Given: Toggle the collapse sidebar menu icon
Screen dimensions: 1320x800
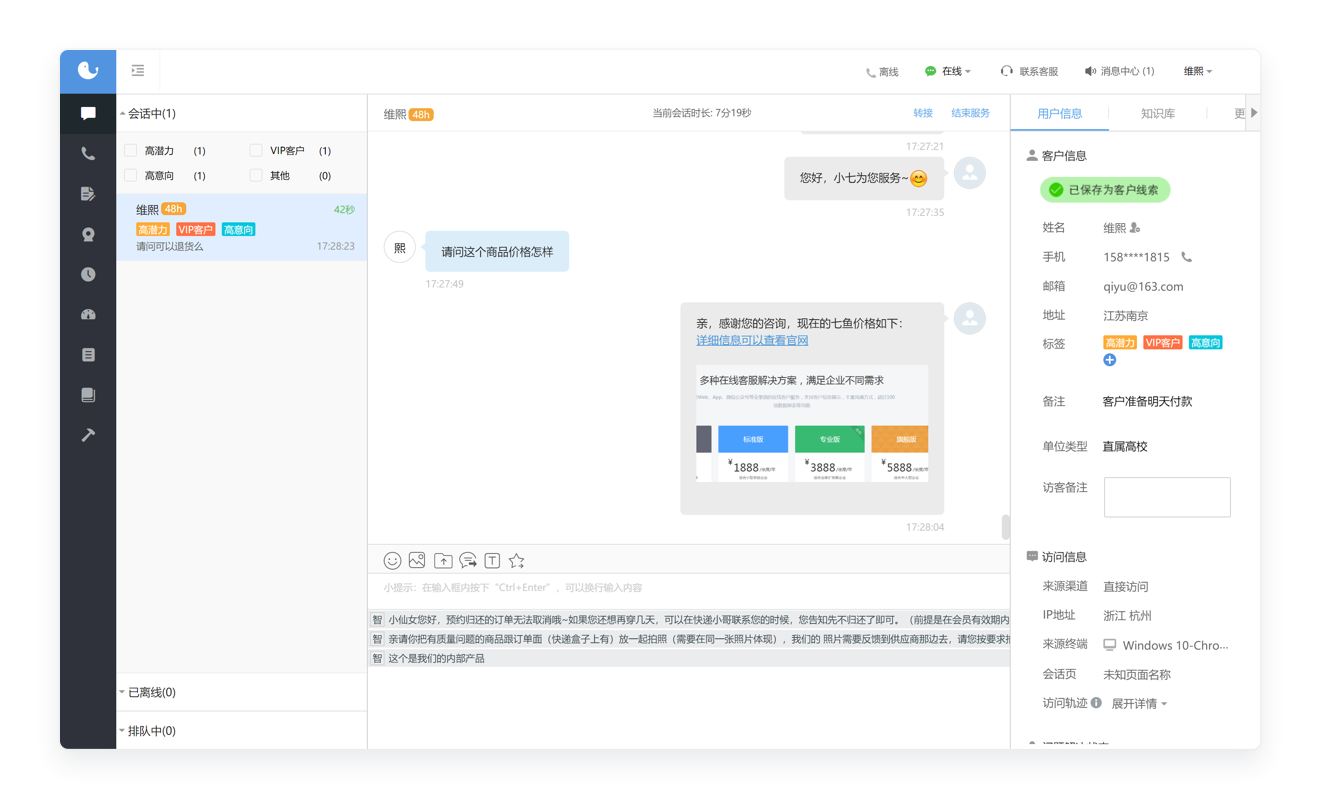Looking at the screenshot, I should (x=138, y=71).
